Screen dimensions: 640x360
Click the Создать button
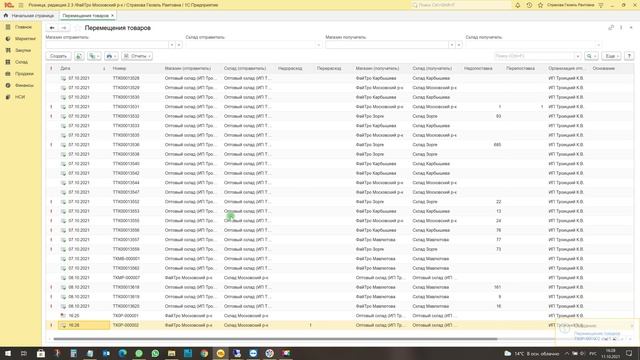[58, 56]
